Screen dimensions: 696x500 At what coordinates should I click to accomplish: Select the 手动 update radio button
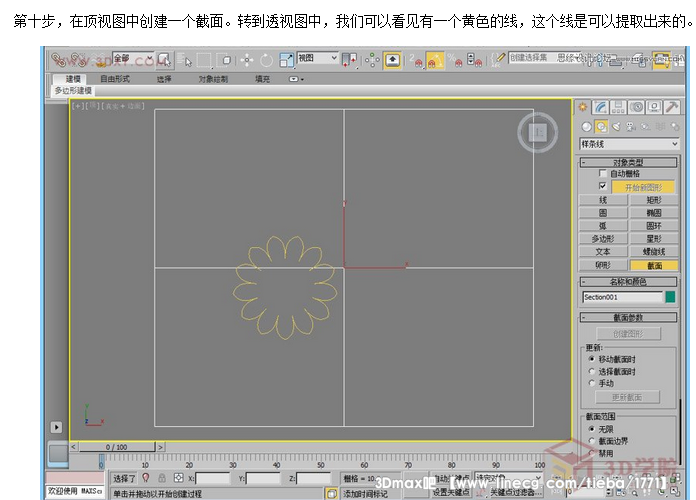click(591, 383)
